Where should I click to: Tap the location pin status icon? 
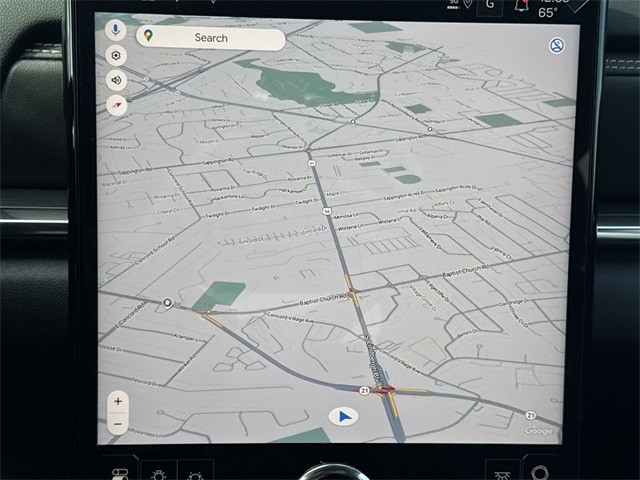[468, 3]
